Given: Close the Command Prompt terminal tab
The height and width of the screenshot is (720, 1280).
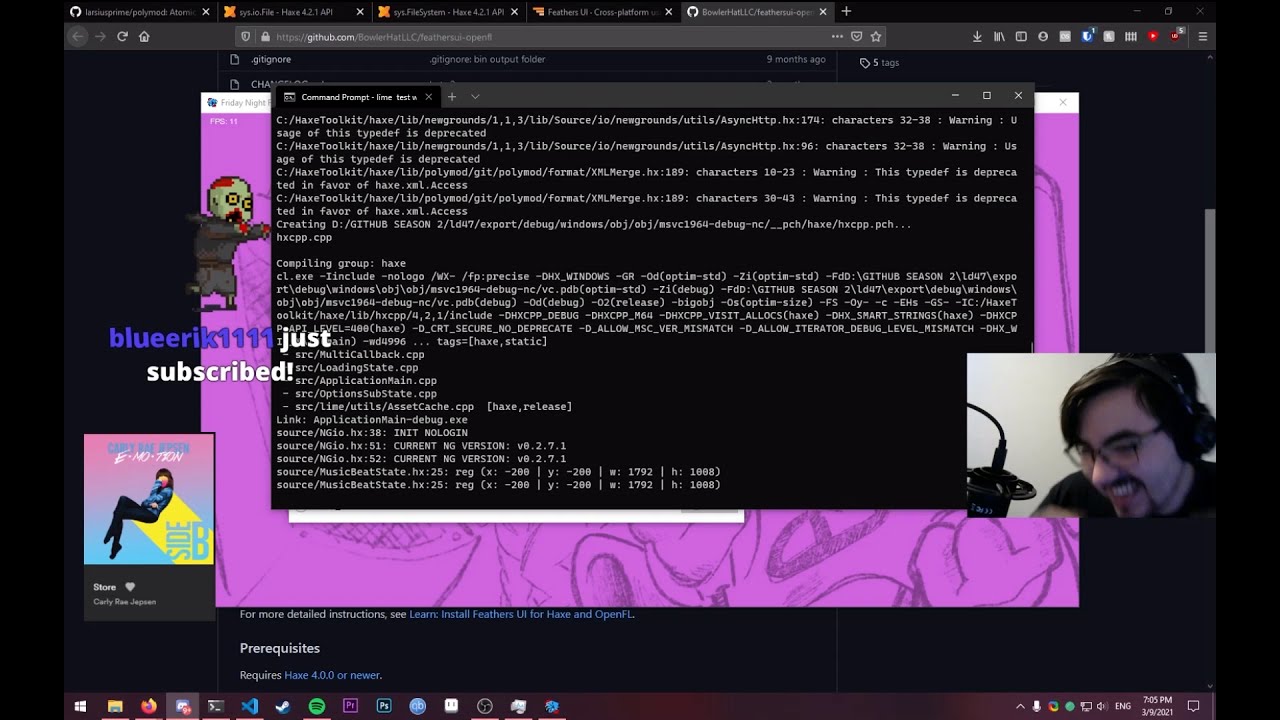Looking at the screenshot, I should click(428, 97).
